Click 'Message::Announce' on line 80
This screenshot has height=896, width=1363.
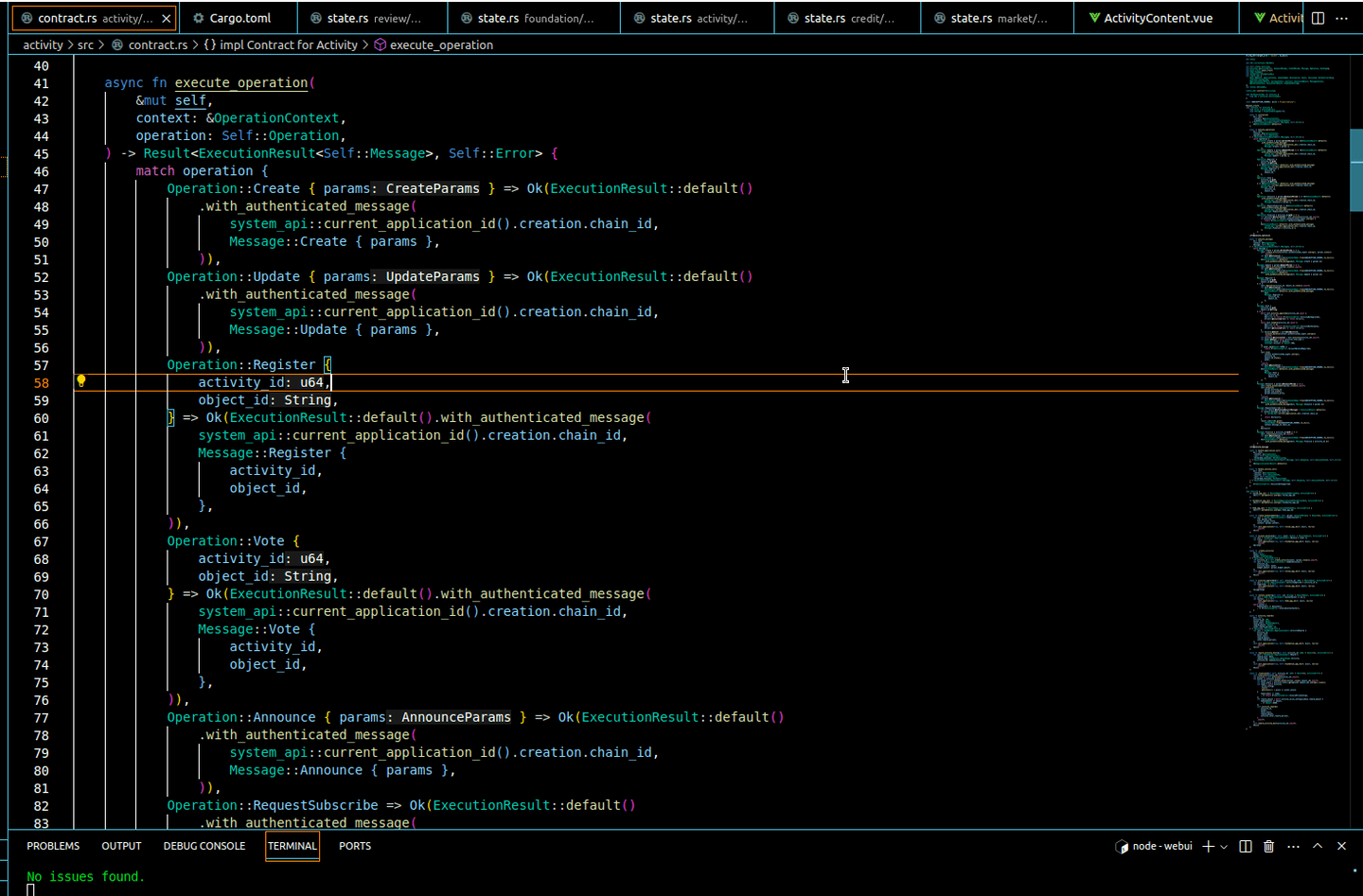[x=295, y=770]
